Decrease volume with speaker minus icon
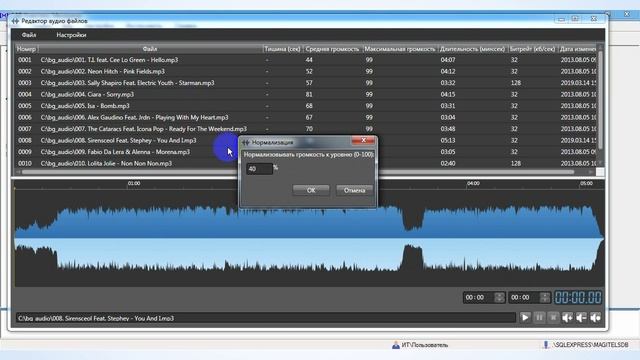640x360 pixels. tap(581, 318)
